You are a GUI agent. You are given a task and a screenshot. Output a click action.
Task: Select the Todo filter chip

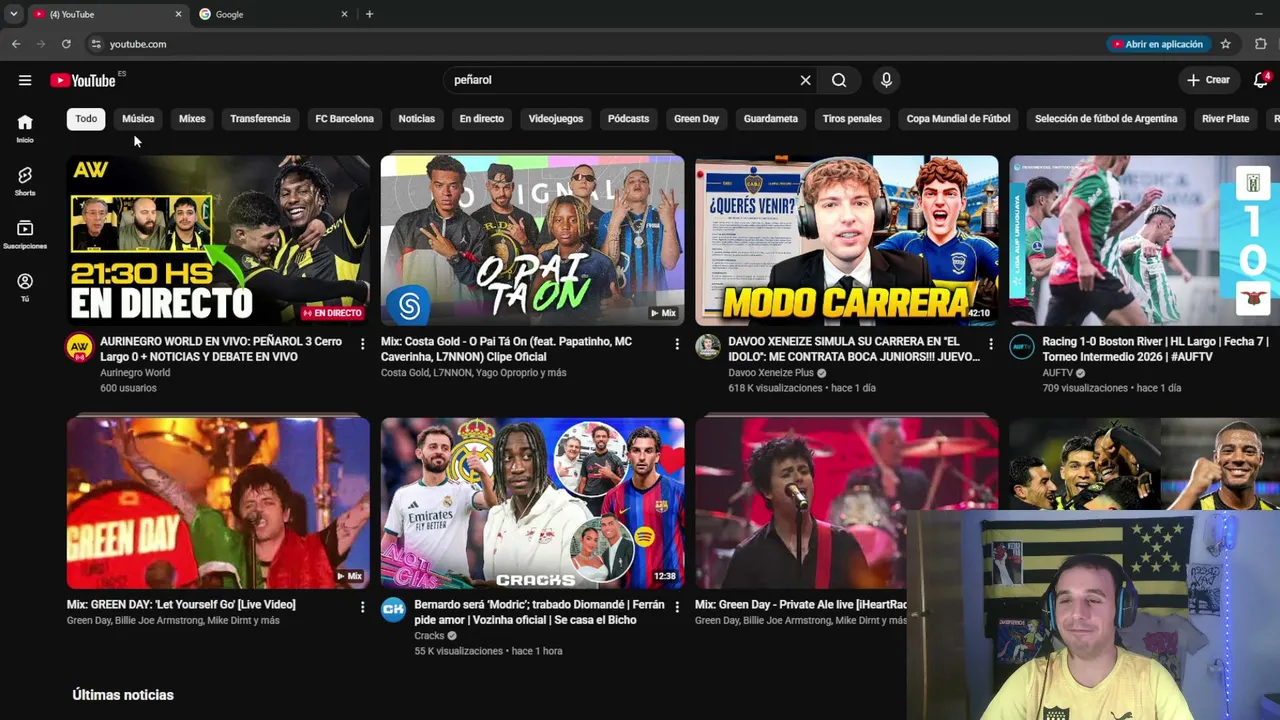click(86, 119)
